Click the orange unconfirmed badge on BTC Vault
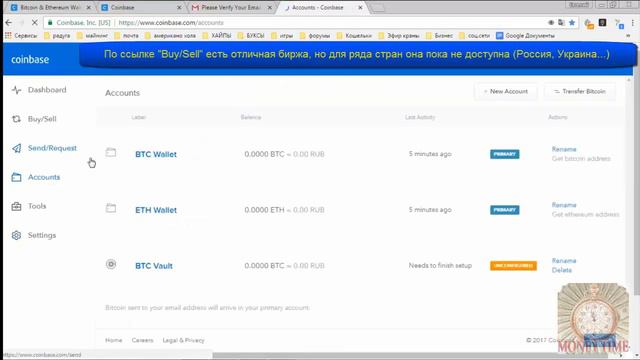Viewport: 640px width, 360px height. pyautogui.click(x=513, y=265)
